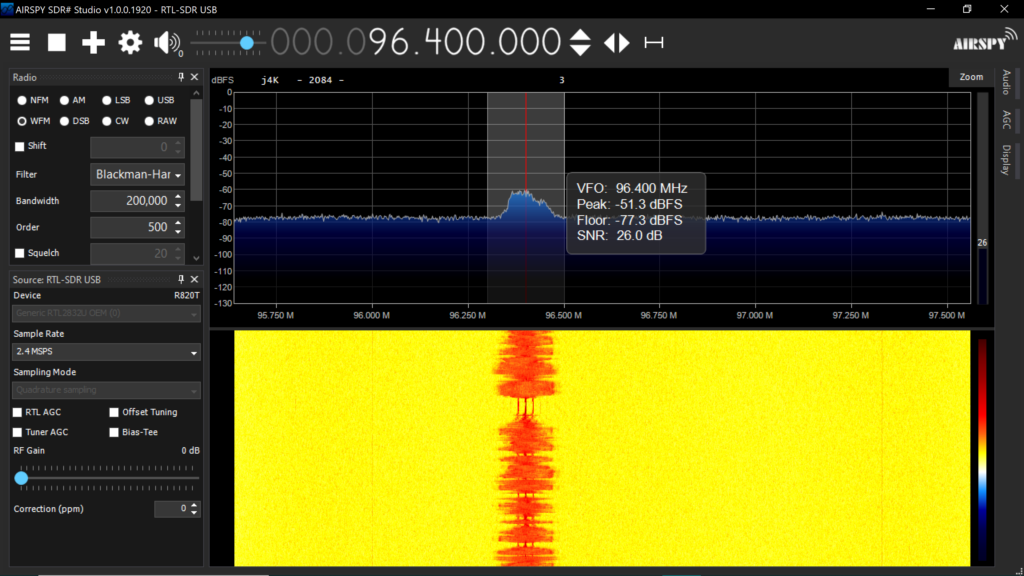Viewport: 1024px width, 576px height.
Task: Toggle Tuner AGC checkbox
Action: coord(18,432)
